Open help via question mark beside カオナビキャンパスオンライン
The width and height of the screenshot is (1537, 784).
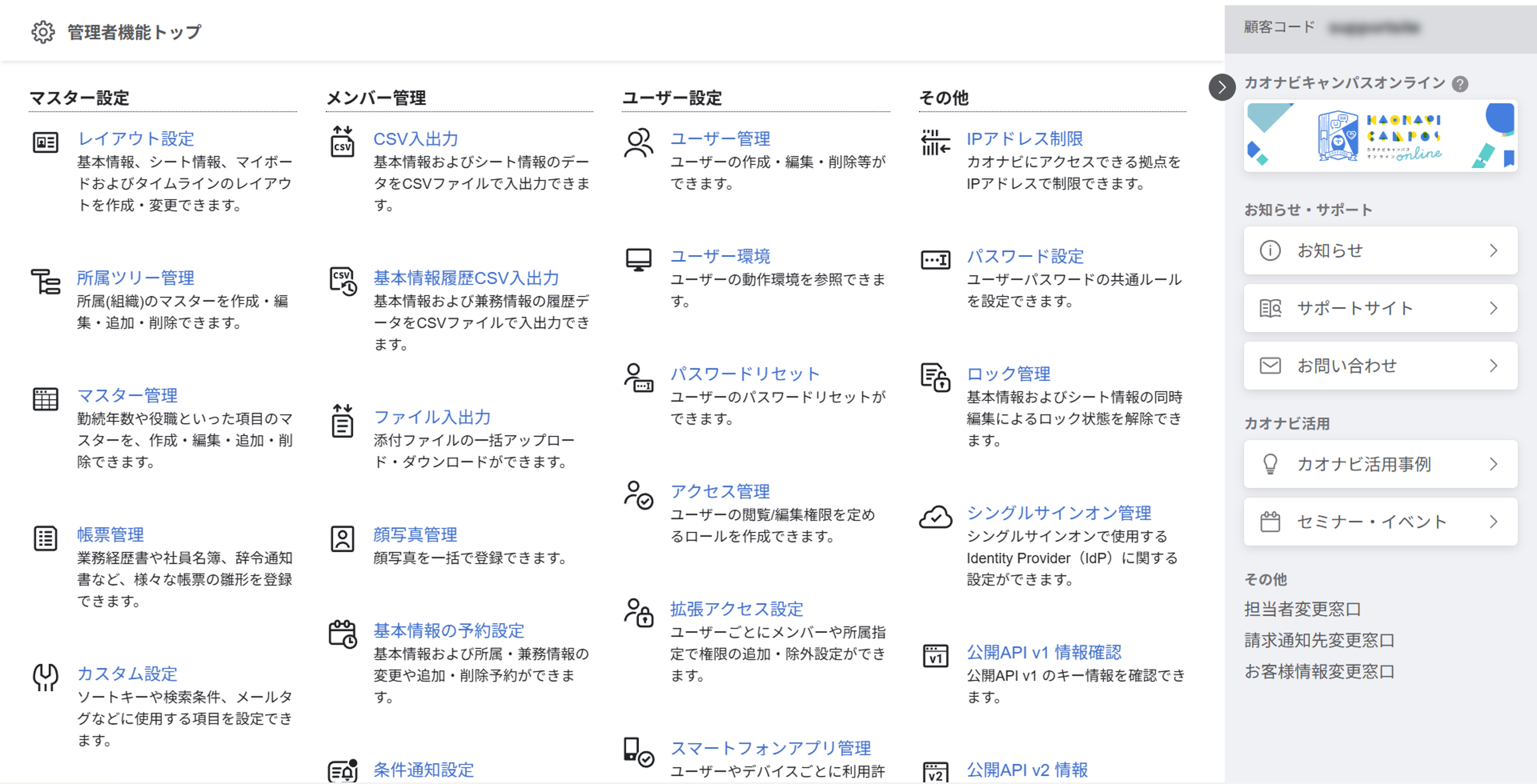1460,84
